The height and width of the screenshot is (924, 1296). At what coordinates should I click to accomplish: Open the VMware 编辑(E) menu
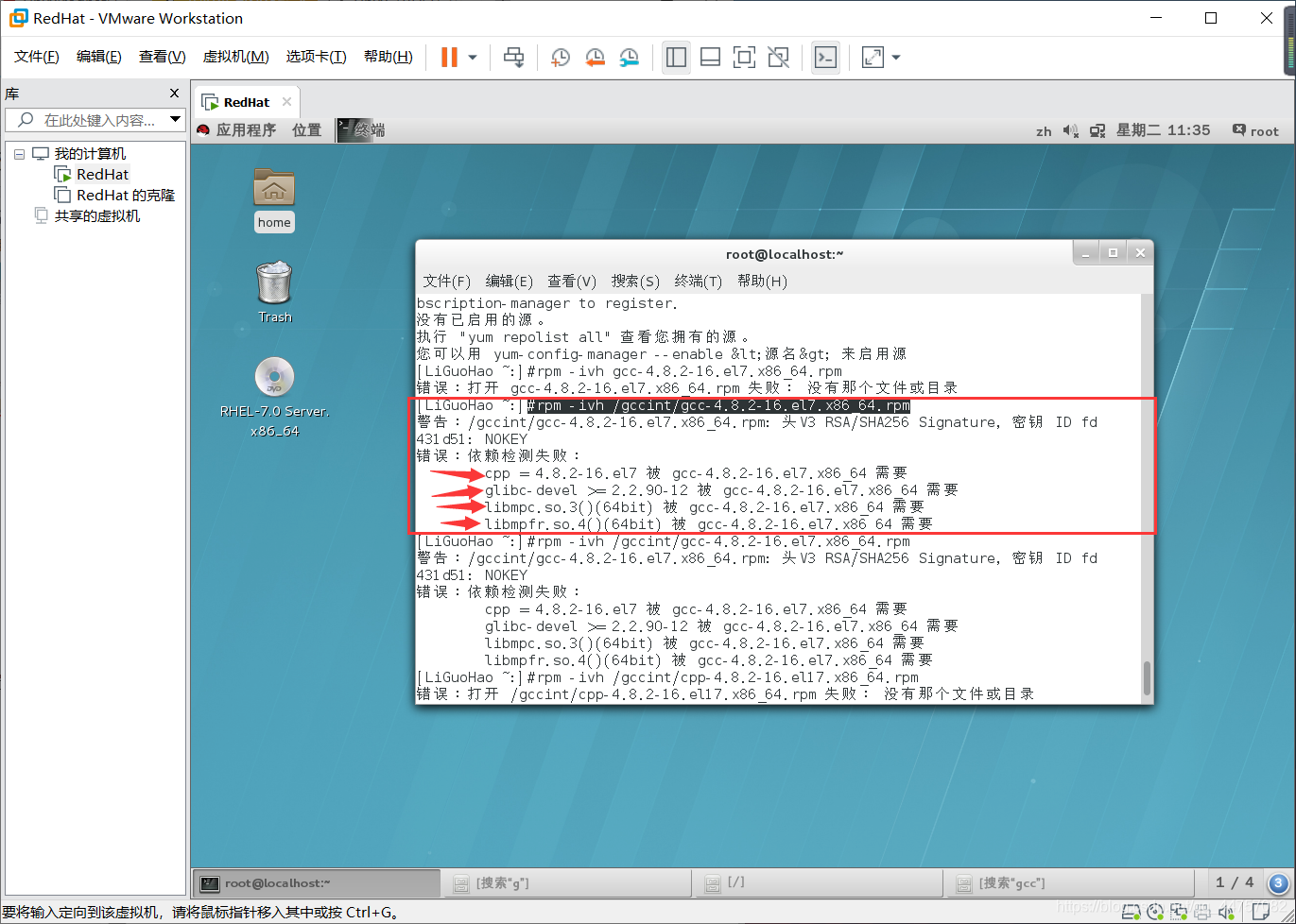coord(99,57)
